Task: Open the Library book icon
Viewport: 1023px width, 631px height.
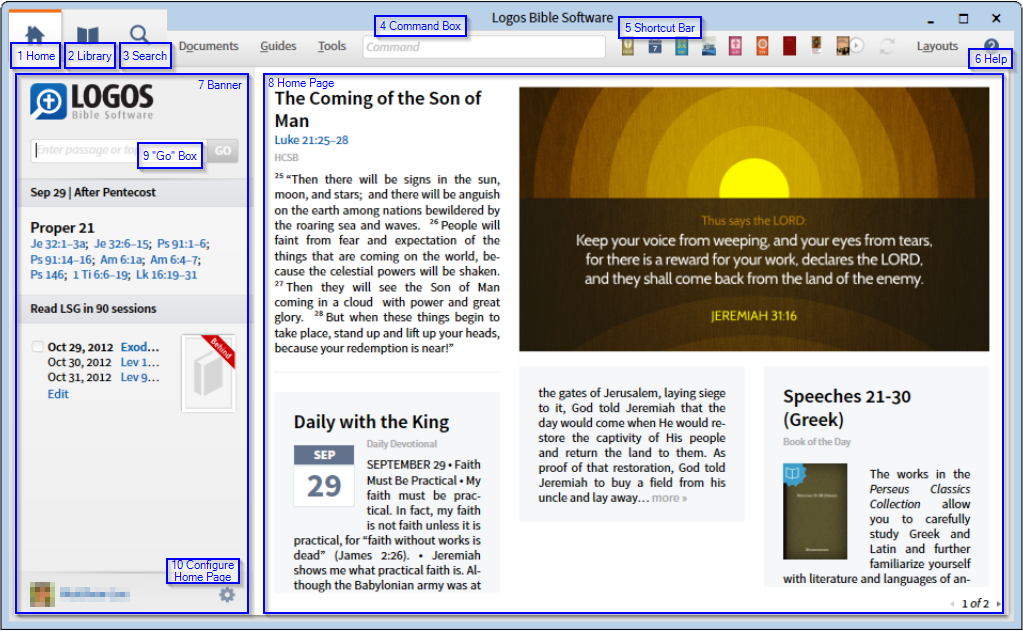Action: point(88,35)
